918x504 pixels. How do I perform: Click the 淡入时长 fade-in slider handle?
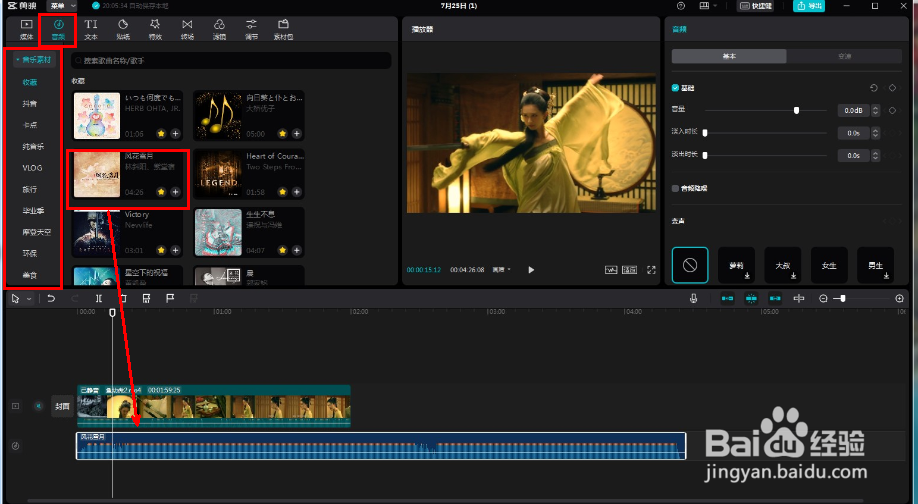705,133
